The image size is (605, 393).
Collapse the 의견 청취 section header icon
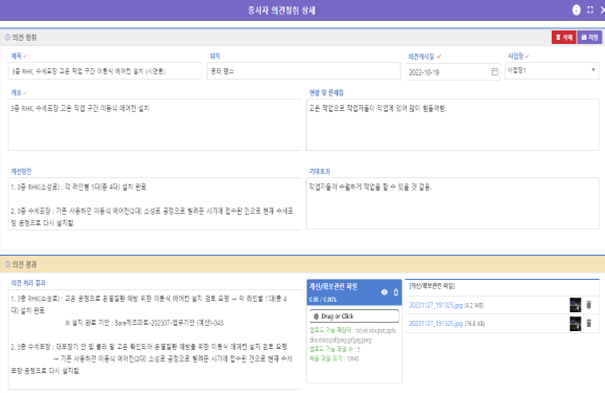pos(7,37)
